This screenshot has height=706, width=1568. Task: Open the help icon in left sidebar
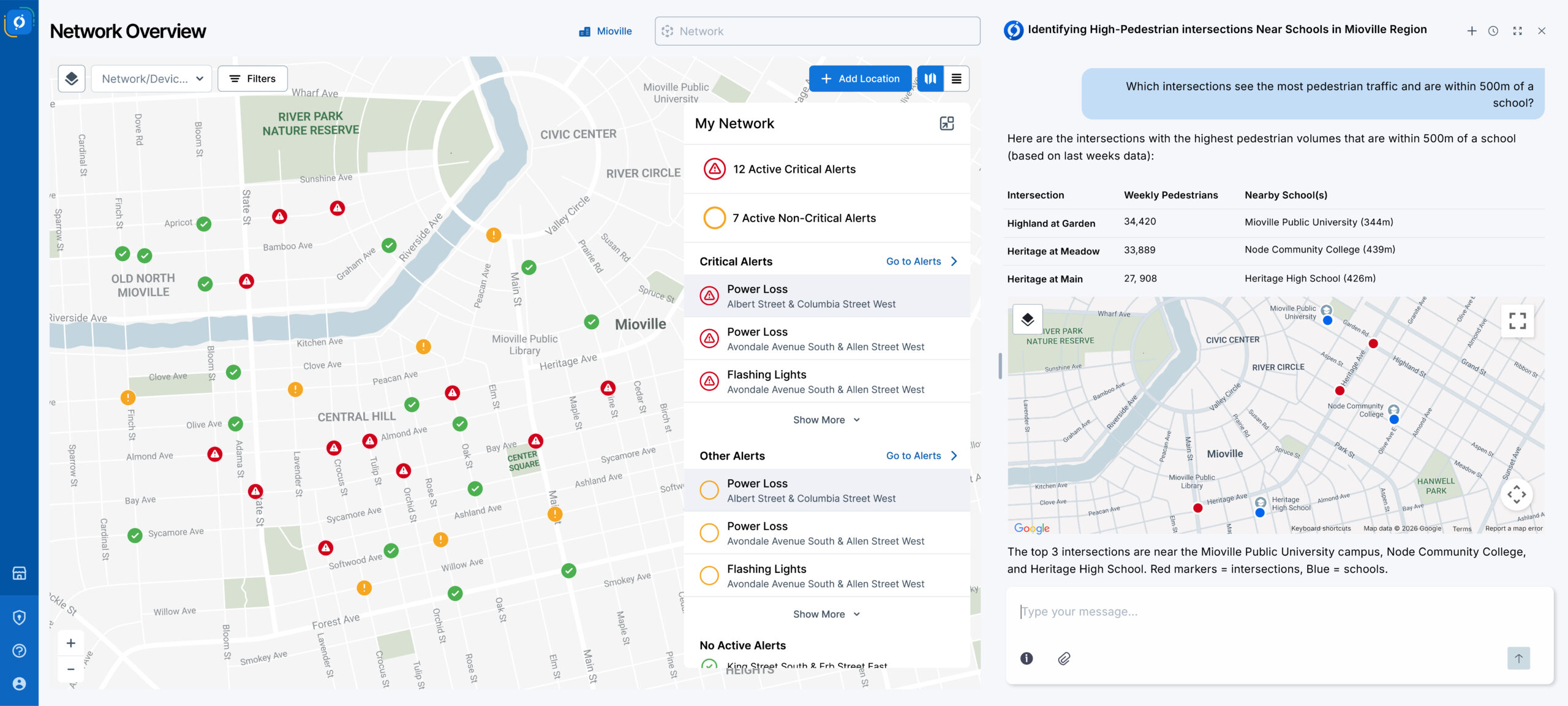click(x=19, y=650)
